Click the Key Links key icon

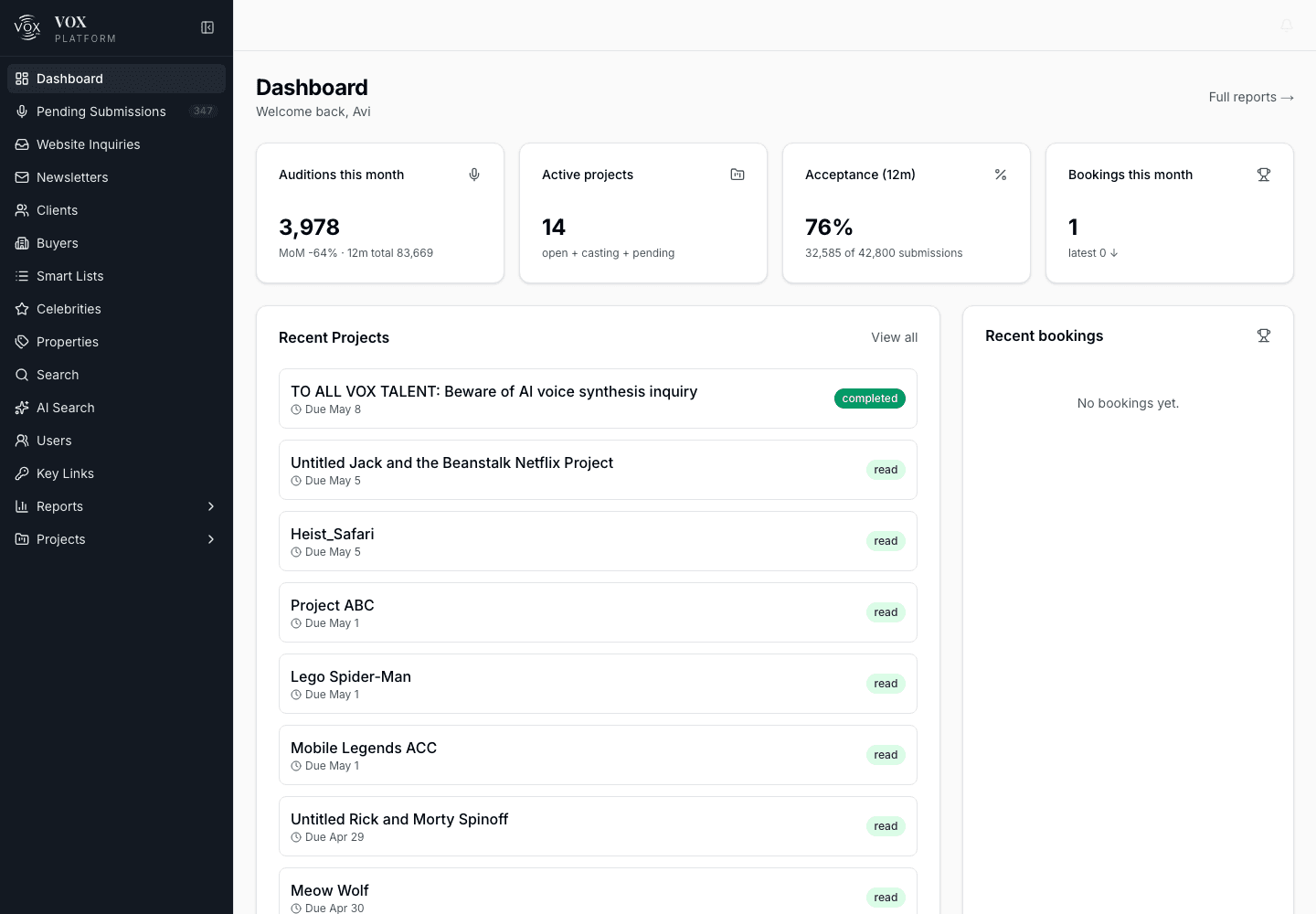(22, 473)
